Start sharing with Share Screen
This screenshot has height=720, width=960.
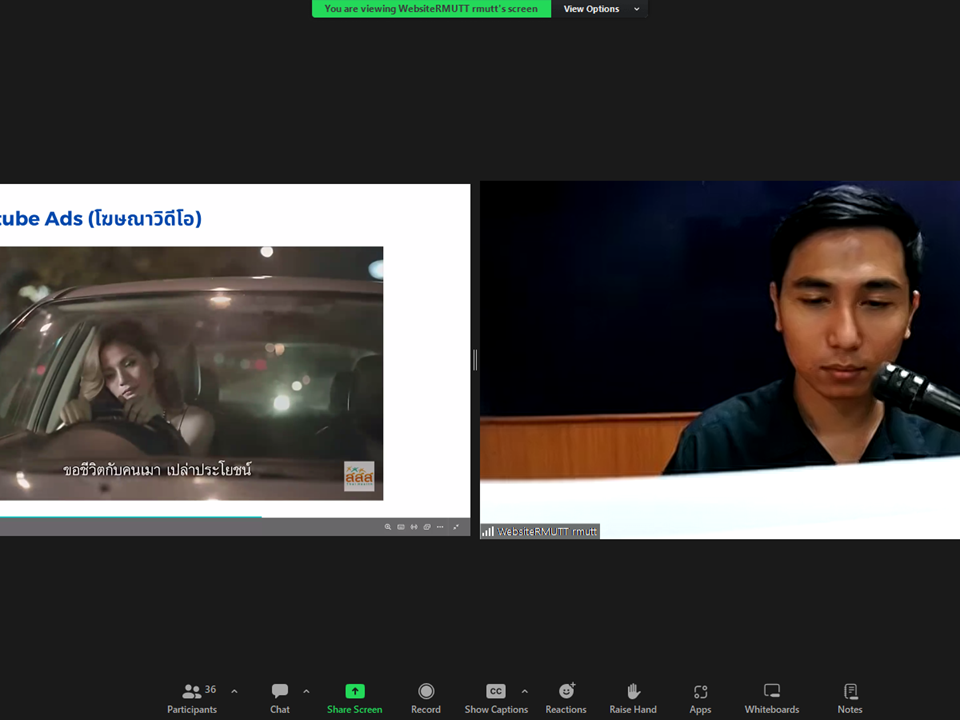(x=354, y=699)
